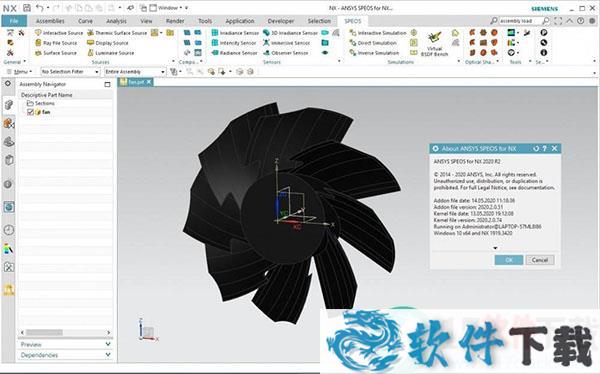
Task: Switch to the Curve tab
Action: coord(85,21)
